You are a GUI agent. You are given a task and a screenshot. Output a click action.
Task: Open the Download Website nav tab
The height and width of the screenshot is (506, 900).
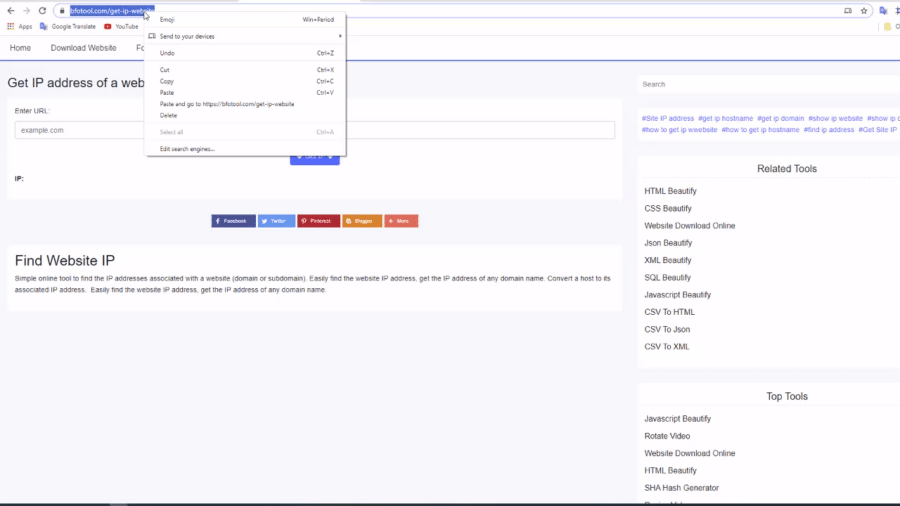(x=83, y=48)
